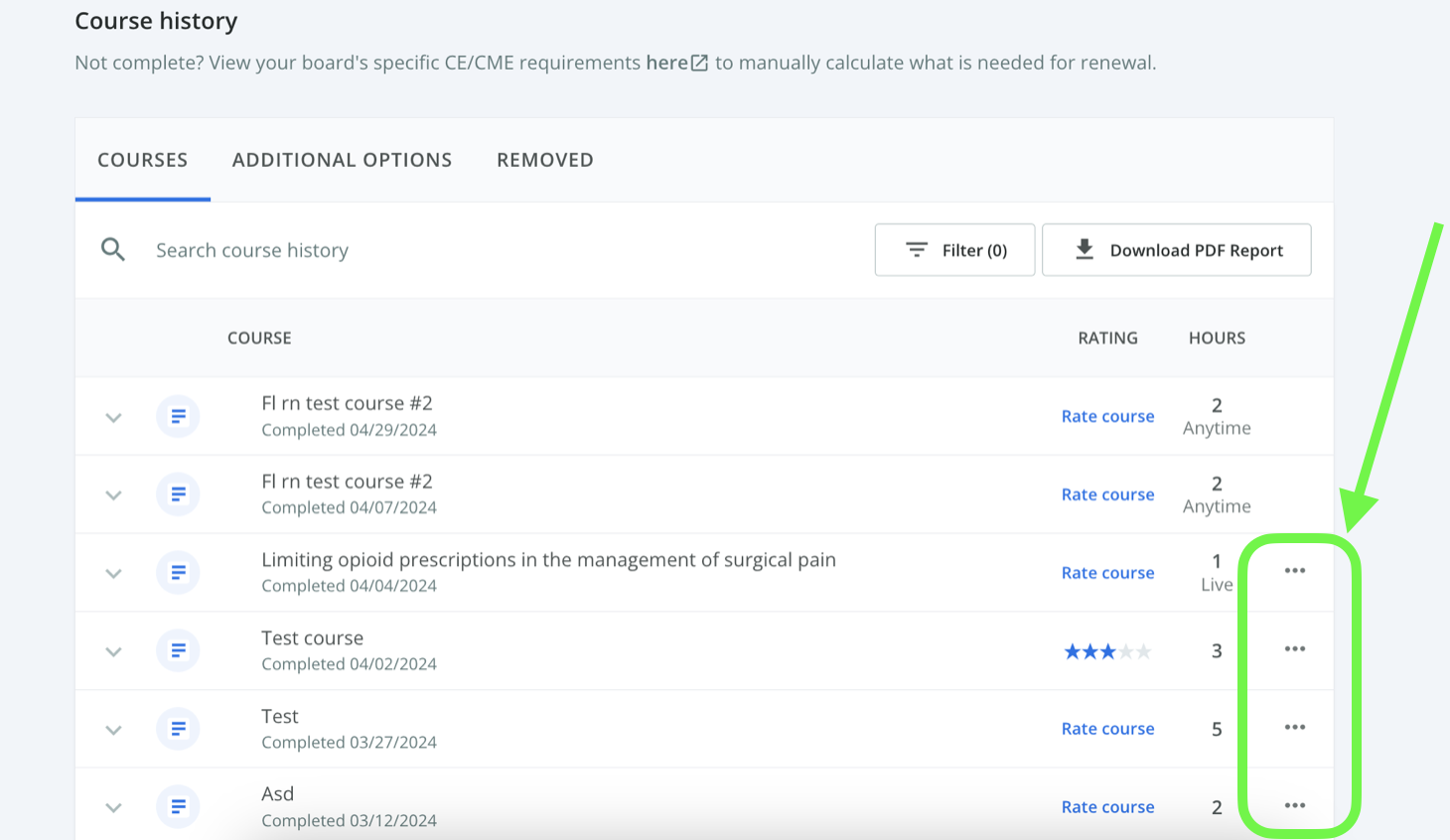Open three-dot menu for Test course row
This screenshot has width=1450, height=840.
coord(1294,649)
